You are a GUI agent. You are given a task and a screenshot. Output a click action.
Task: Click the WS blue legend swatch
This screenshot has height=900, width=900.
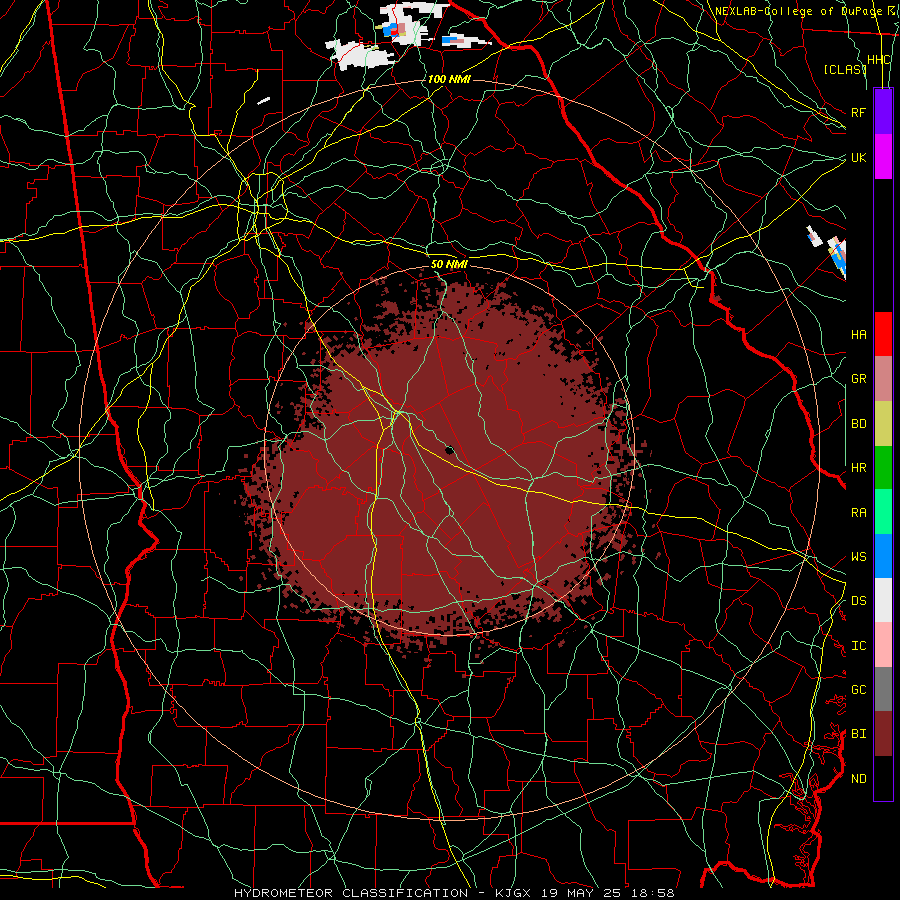pos(883,556)
